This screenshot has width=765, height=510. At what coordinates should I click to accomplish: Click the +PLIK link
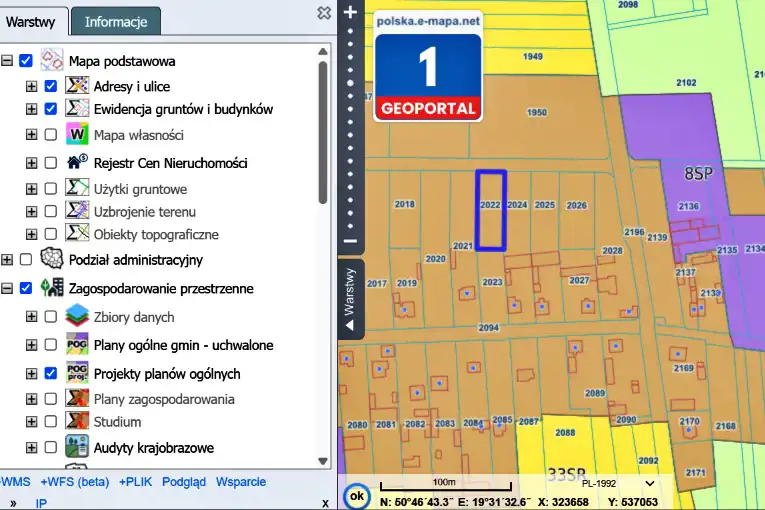tap(135, 482)
